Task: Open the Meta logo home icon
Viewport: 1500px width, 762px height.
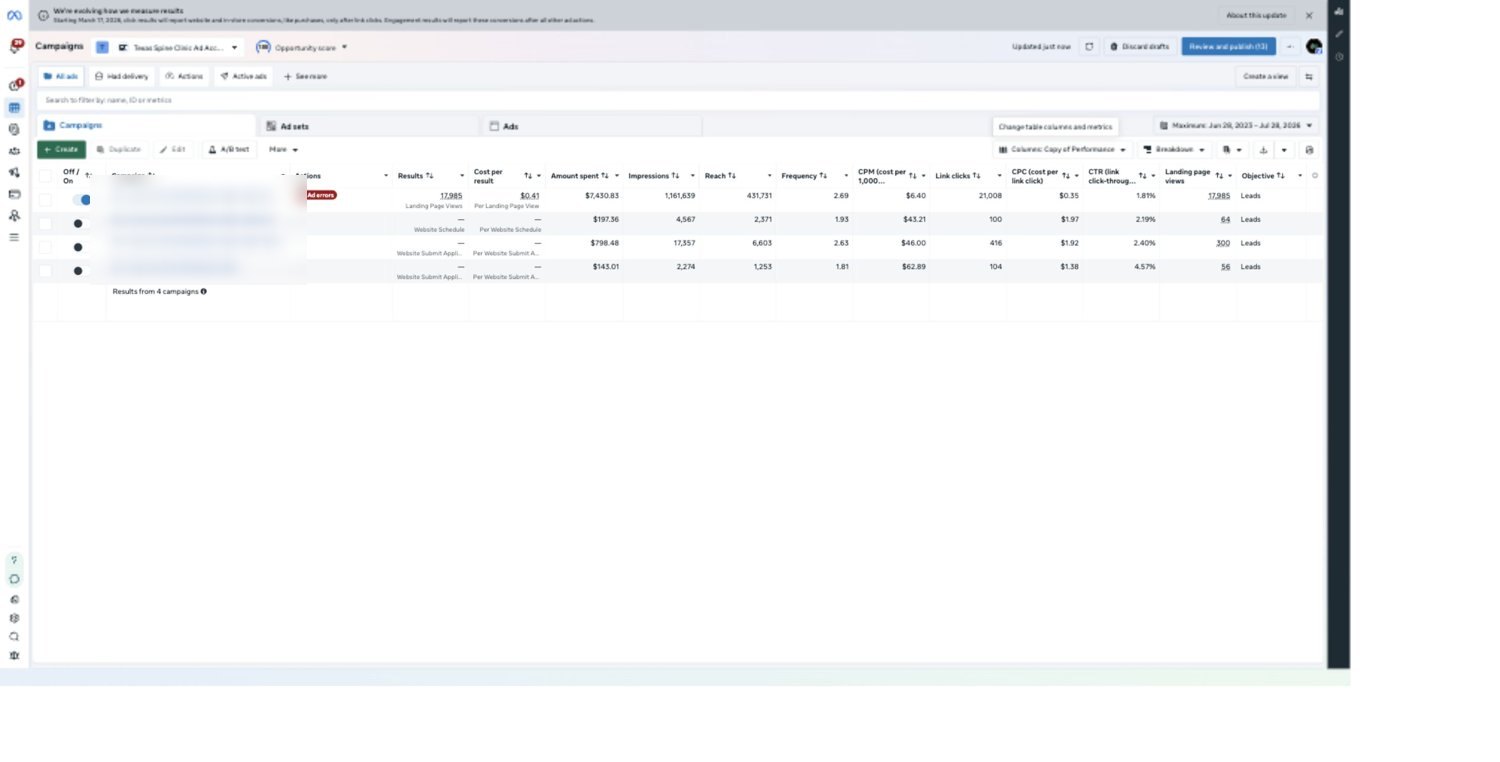Action: (x=14, y=15)
